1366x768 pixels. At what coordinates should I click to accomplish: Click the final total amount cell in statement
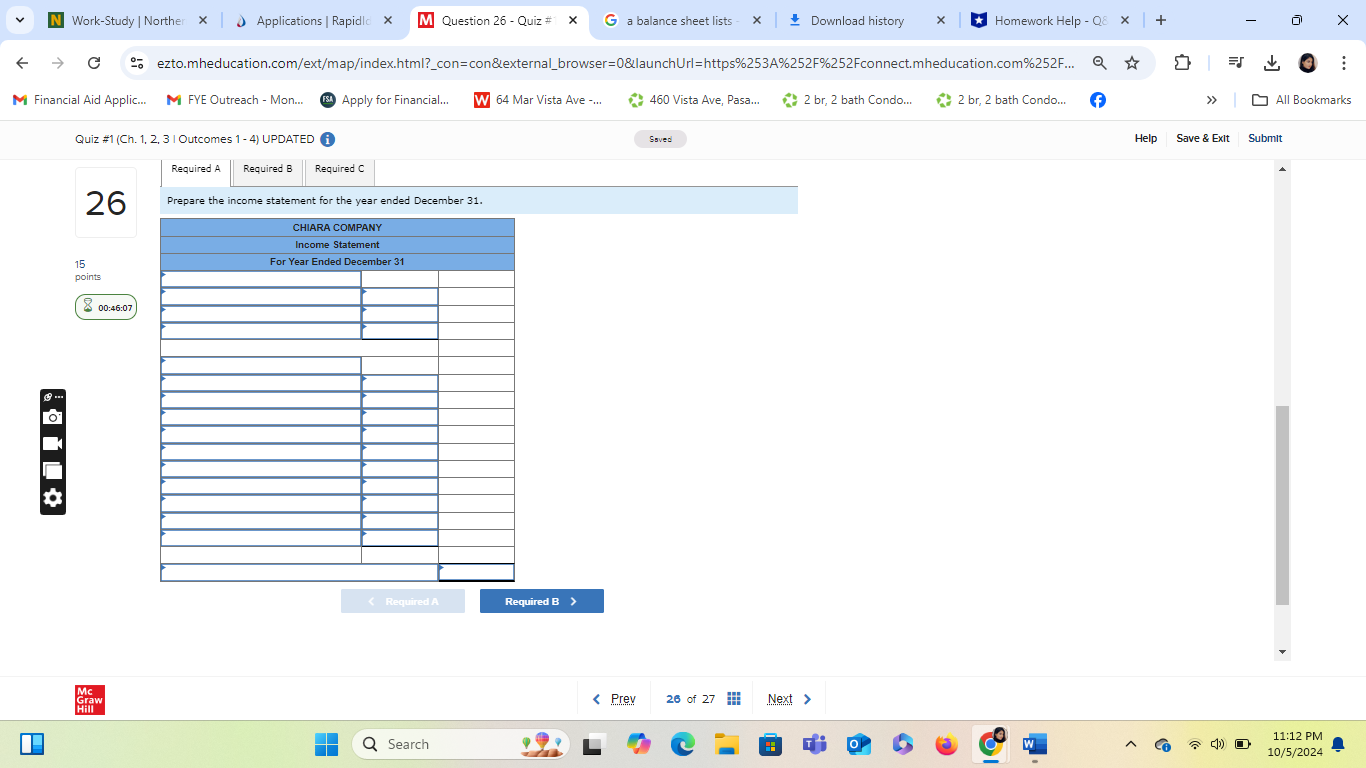coord(476,573)
